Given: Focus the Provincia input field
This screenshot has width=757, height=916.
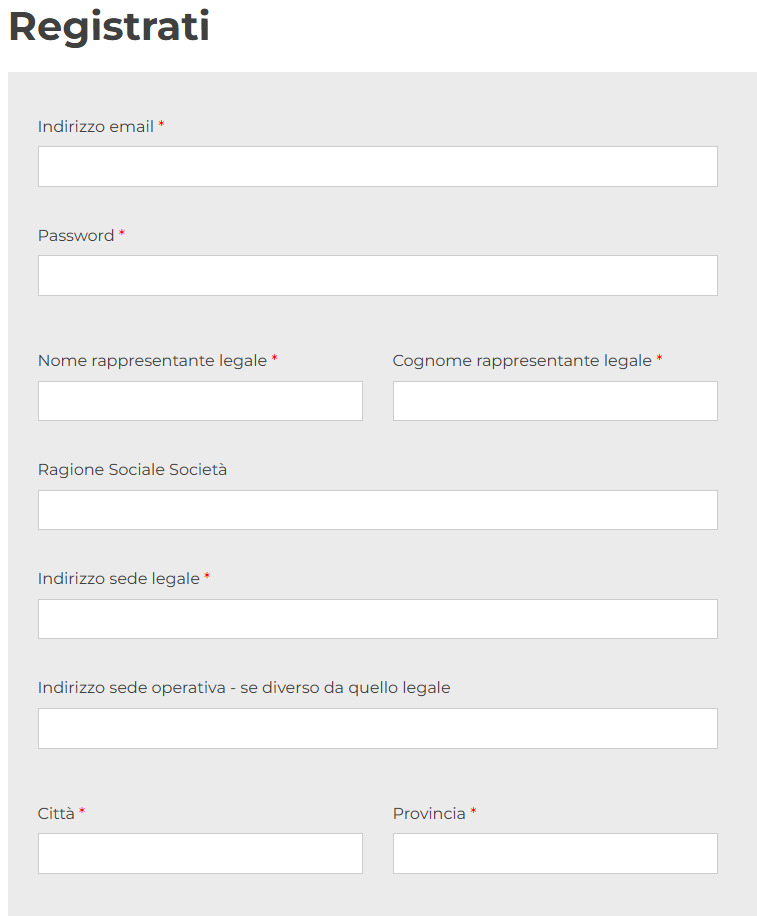Looking at the screenshot, I should (x=555, y=854).
